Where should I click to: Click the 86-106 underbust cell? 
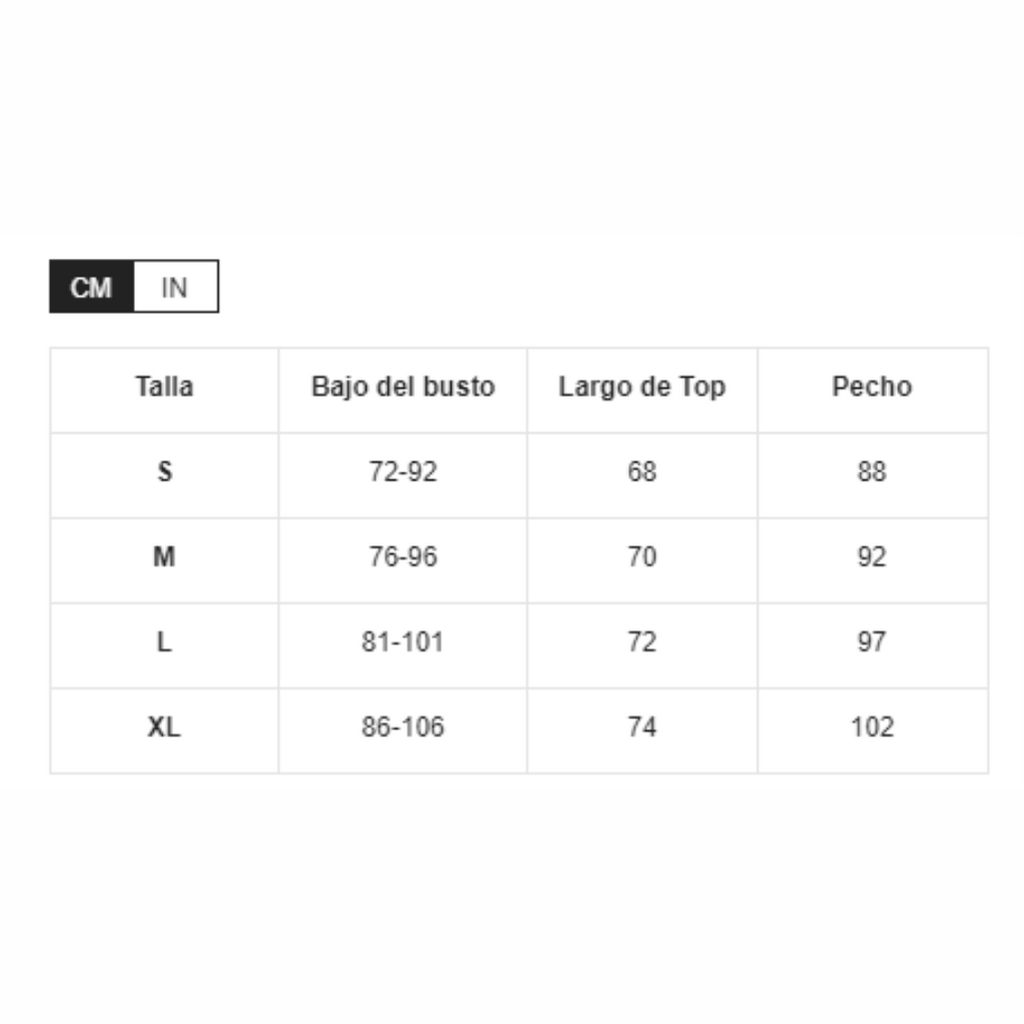(403, 727)
